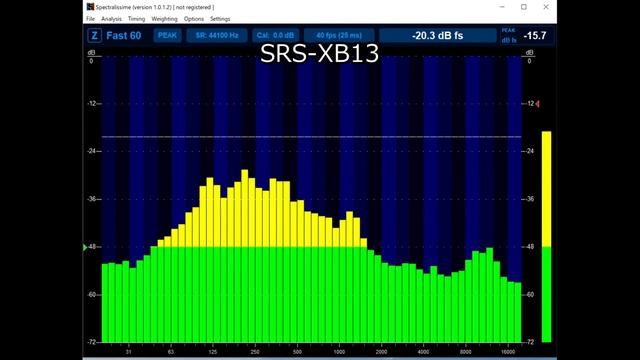Click the 16000 Hz frequency axis label
Viewport: 640px width, 360px height.
[x=508, y=352]
